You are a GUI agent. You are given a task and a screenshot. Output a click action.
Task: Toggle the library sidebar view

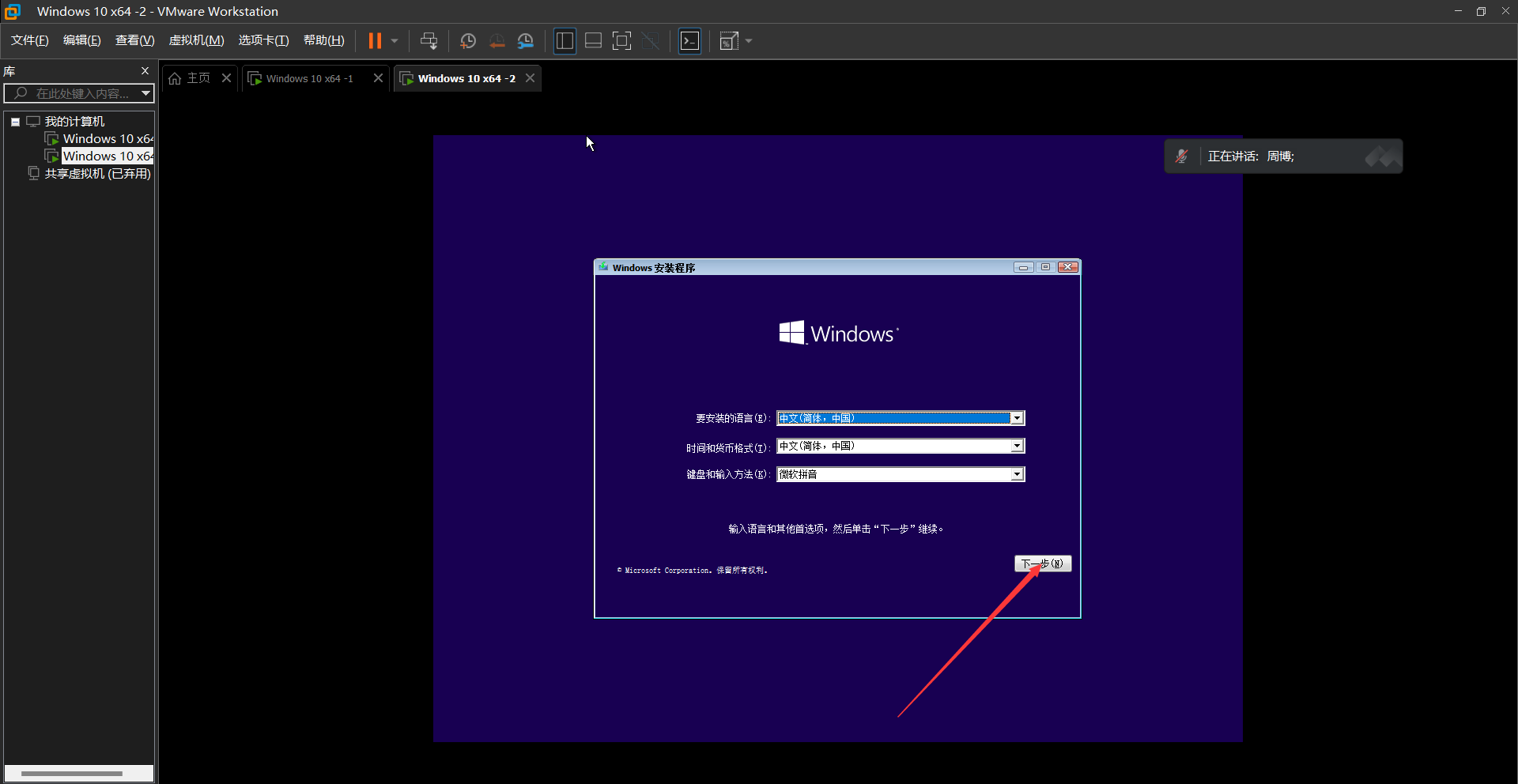[565, 41]
